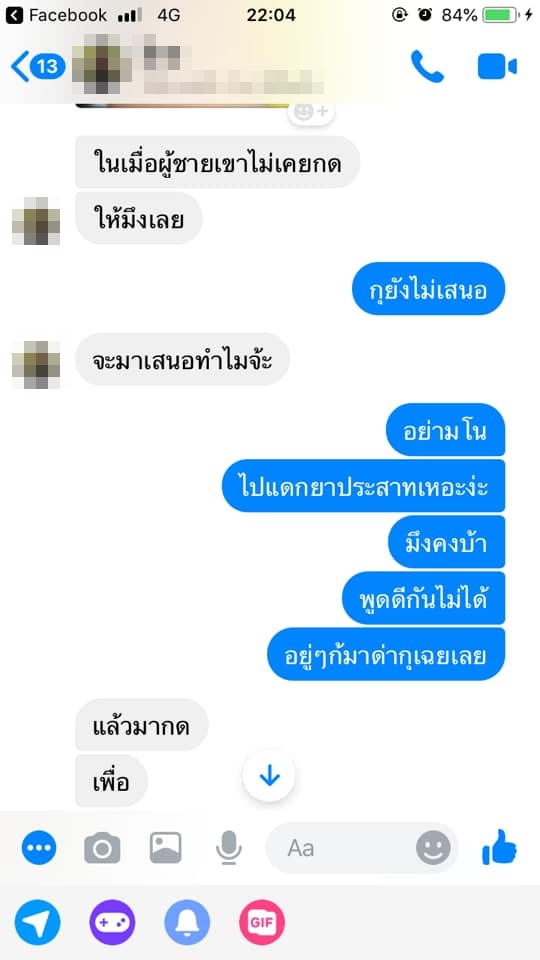Screen dimensions: 540x960
Task: Open the photo gallery picker icon
Action: pos(165,848)
